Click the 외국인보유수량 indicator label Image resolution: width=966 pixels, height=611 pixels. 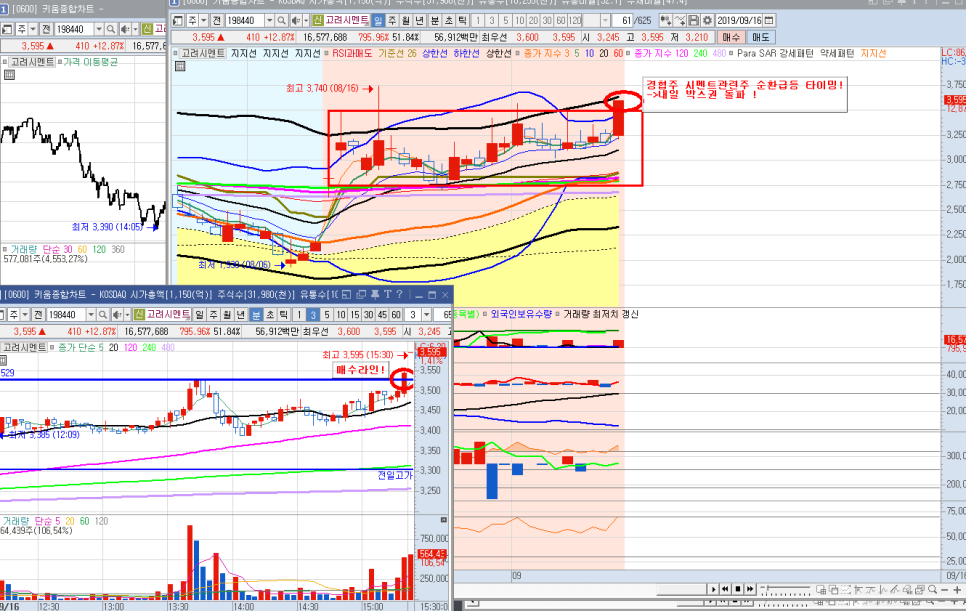pyautogui.click(x=521, y=314)
